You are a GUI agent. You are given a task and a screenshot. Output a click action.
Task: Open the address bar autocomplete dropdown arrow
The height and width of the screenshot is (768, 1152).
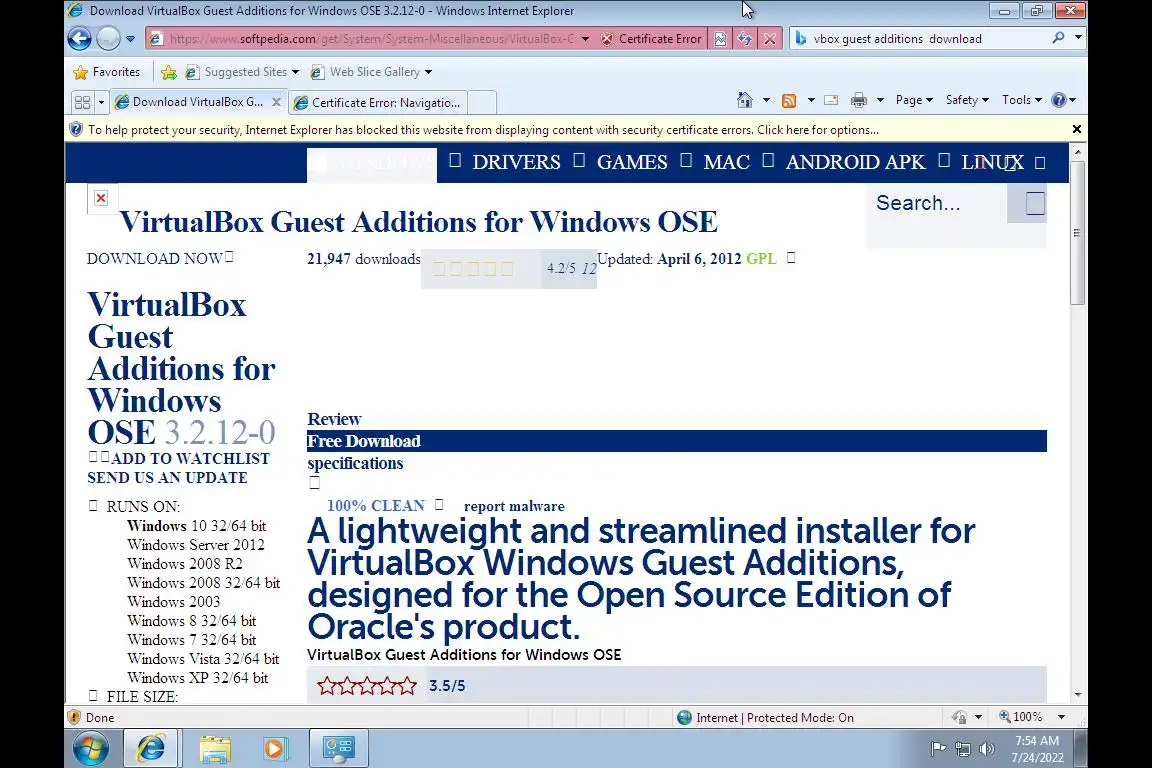586,39
